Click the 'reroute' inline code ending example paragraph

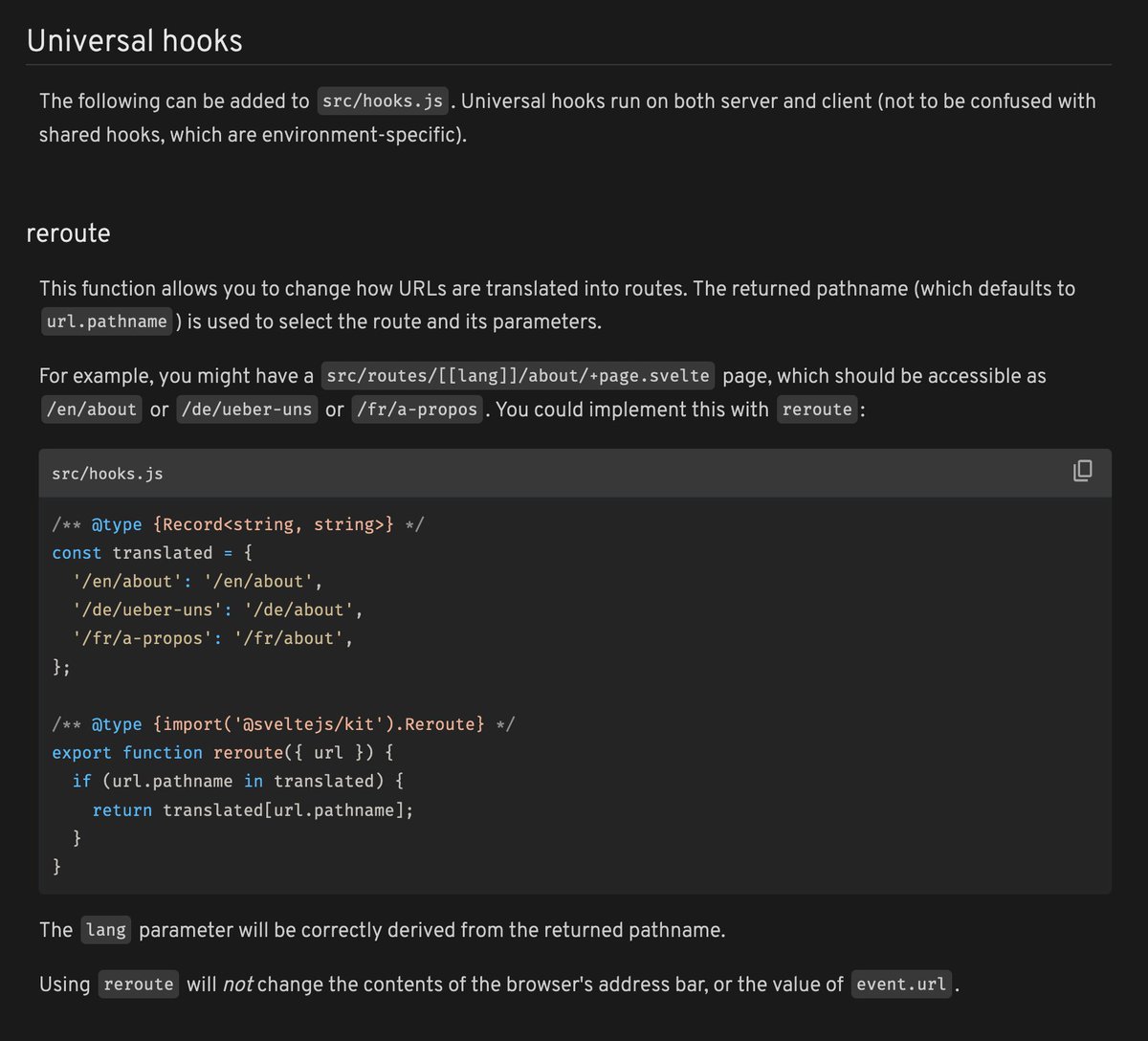coord(817,410)
